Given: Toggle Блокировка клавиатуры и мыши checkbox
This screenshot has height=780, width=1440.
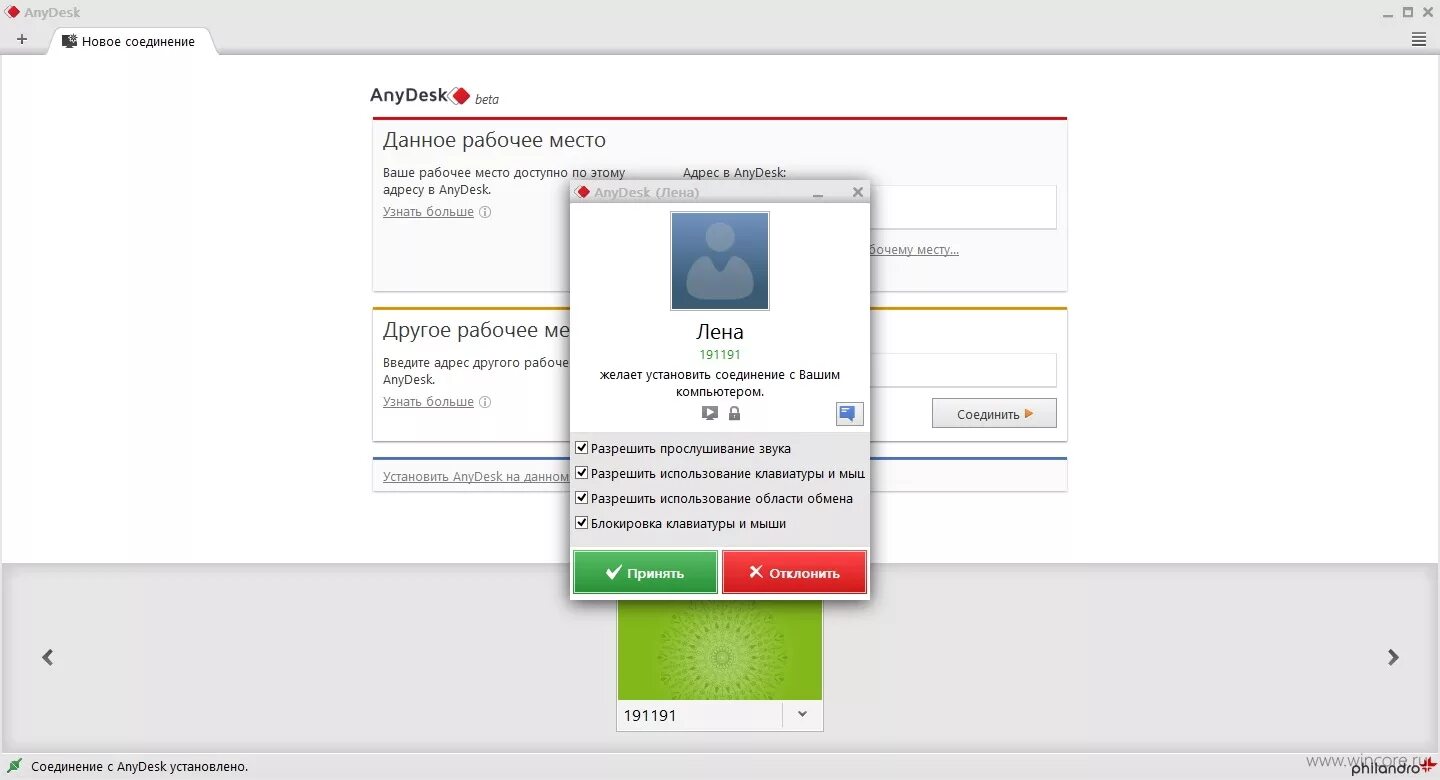Looking at the screenshot, I should (582, 523).
